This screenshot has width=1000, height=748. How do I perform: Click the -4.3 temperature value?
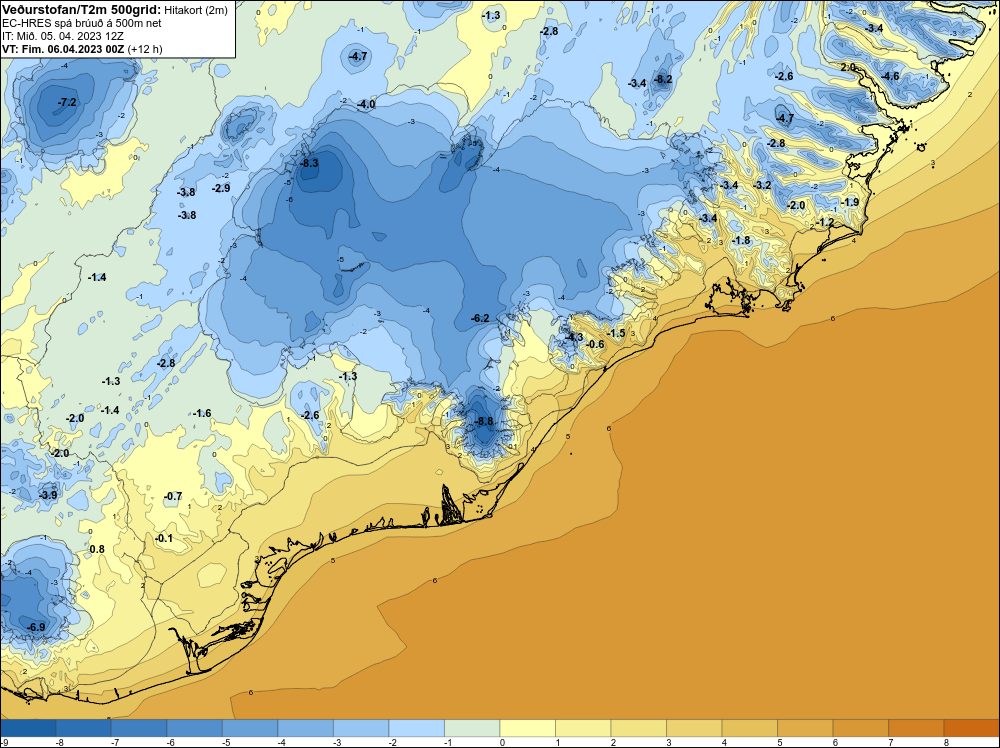pos(574,337)
